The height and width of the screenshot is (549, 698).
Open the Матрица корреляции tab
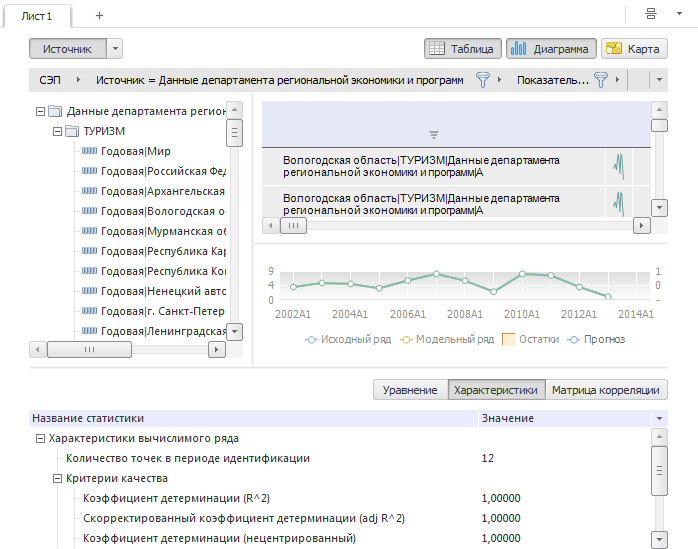(x=606, y=390)
